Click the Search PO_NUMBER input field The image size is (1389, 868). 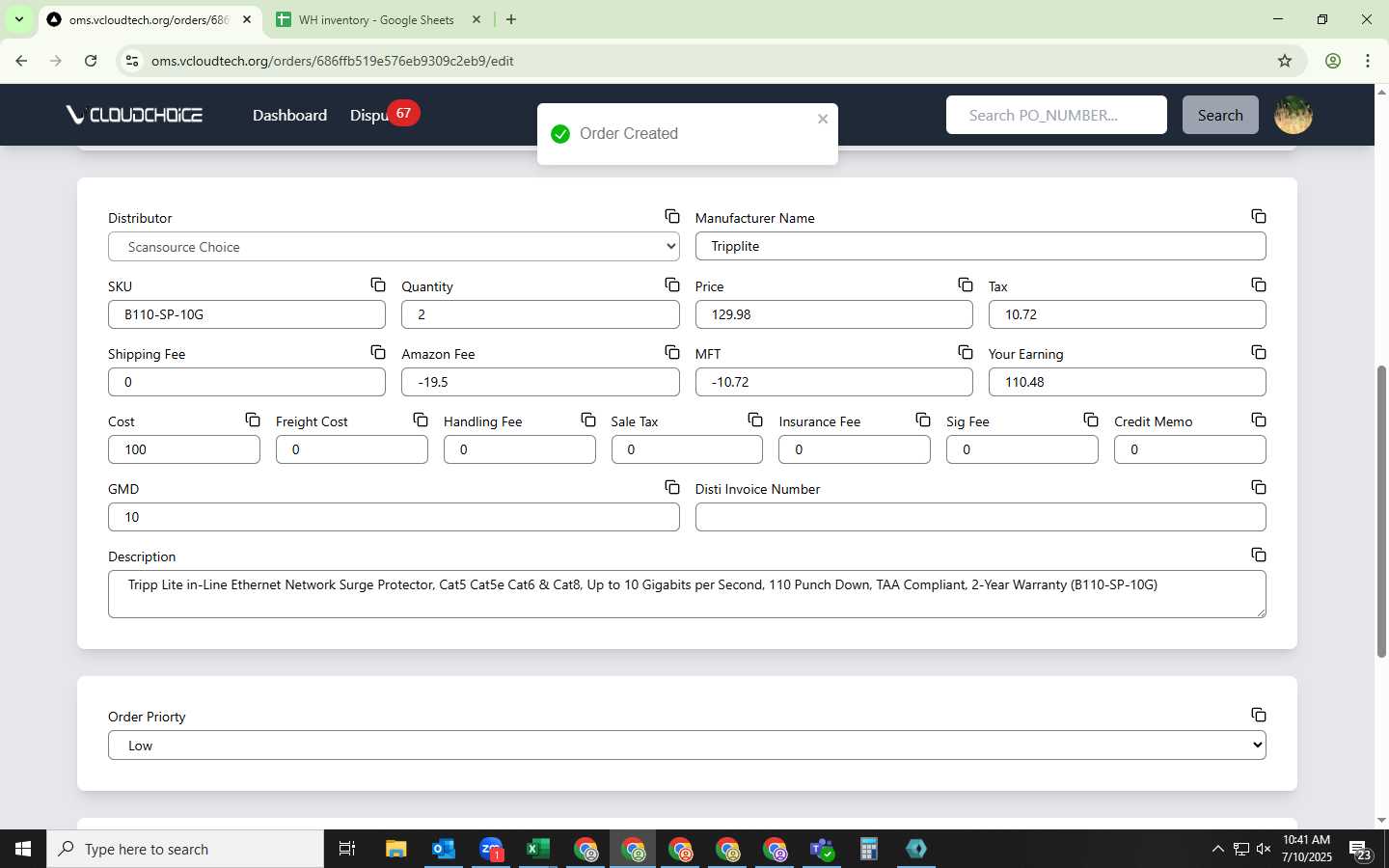pos(1056,115)
